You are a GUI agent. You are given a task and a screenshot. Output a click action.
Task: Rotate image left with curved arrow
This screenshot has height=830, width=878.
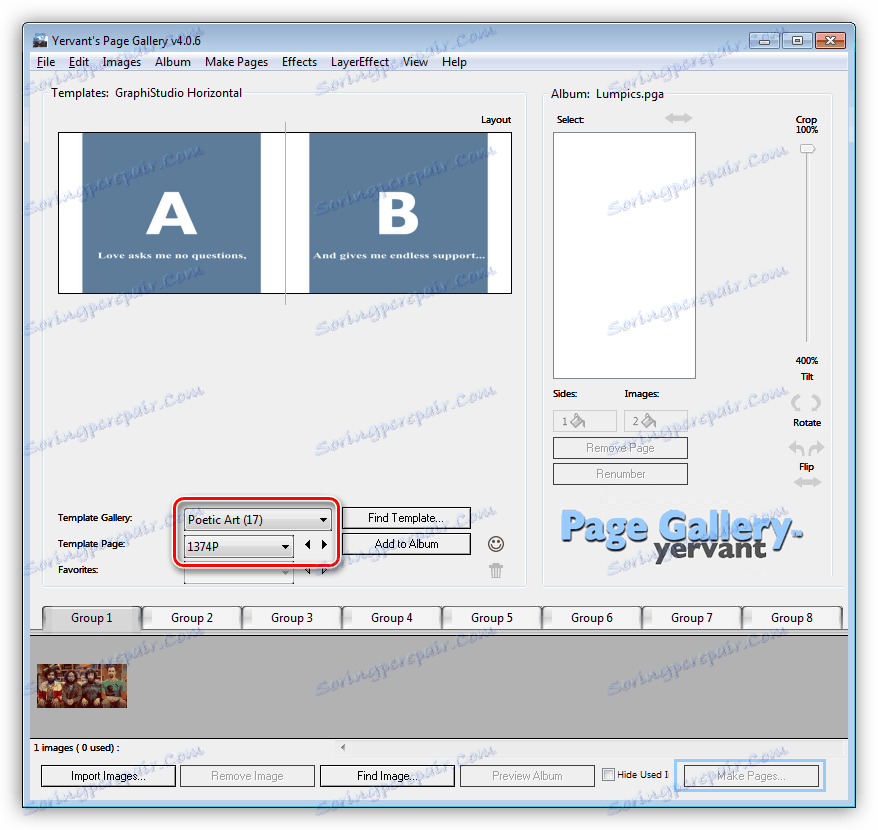796,447
